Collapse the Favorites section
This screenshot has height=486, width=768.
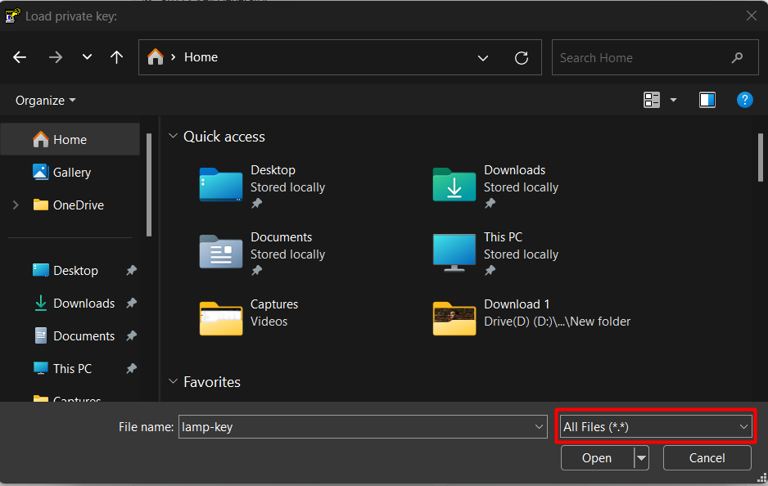[x=173, y=382]
